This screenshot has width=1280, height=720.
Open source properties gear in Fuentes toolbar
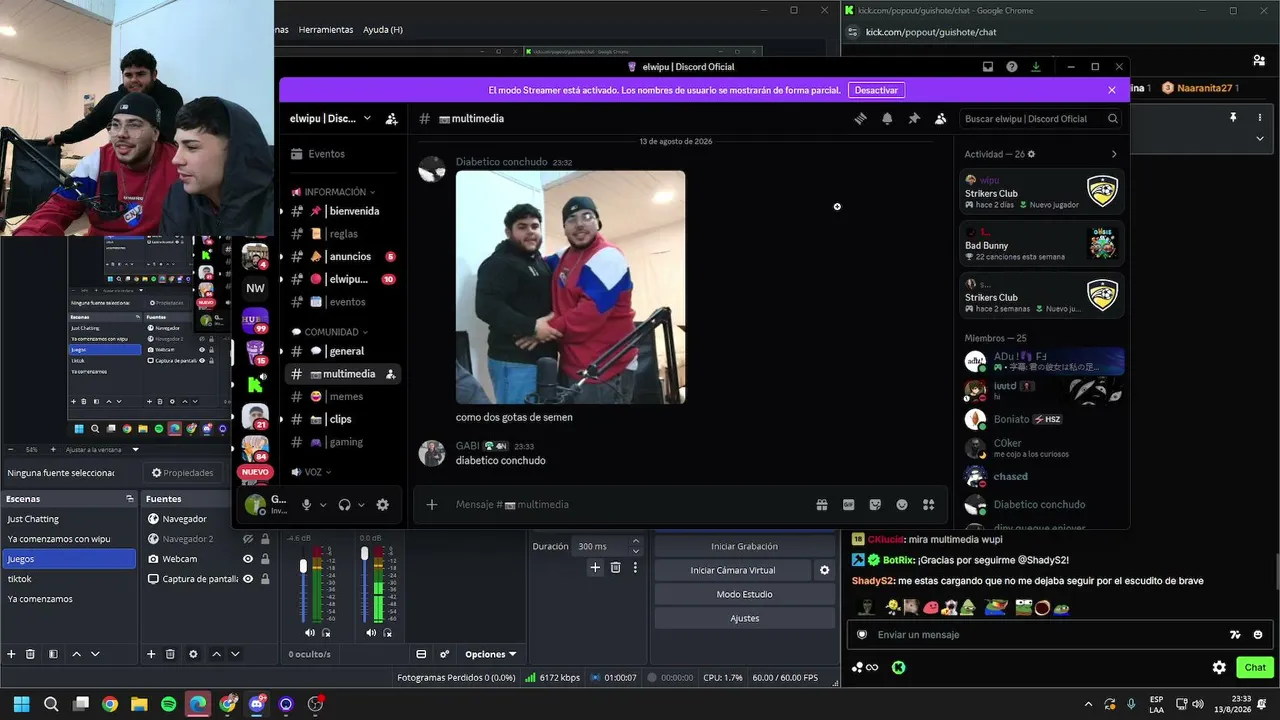193,654
